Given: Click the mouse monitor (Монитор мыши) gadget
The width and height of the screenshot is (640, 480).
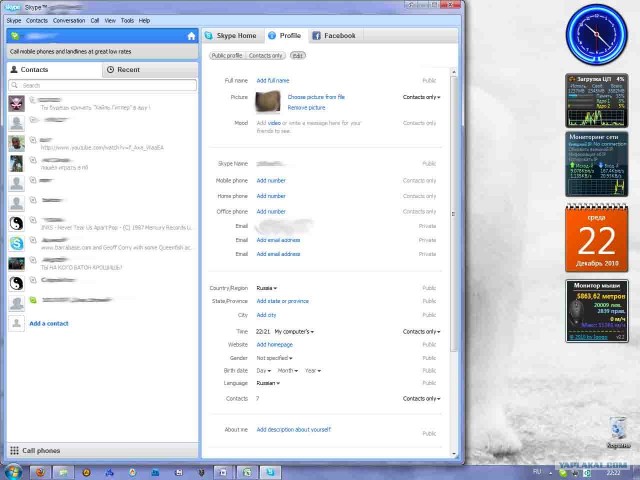Looking at the screenshot, I should tap(597, 311).
